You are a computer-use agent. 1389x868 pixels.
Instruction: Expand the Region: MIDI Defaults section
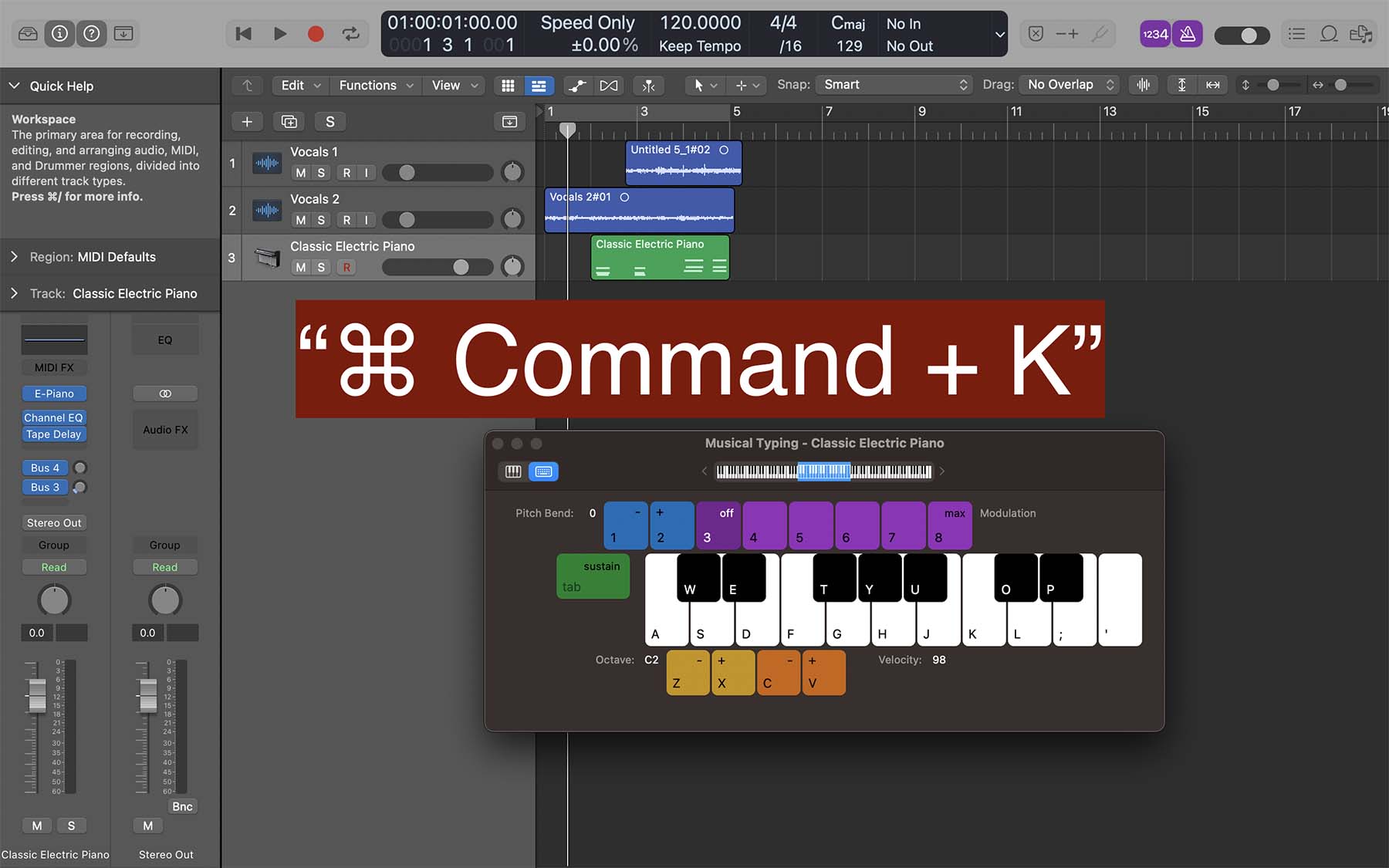point(15,257)
